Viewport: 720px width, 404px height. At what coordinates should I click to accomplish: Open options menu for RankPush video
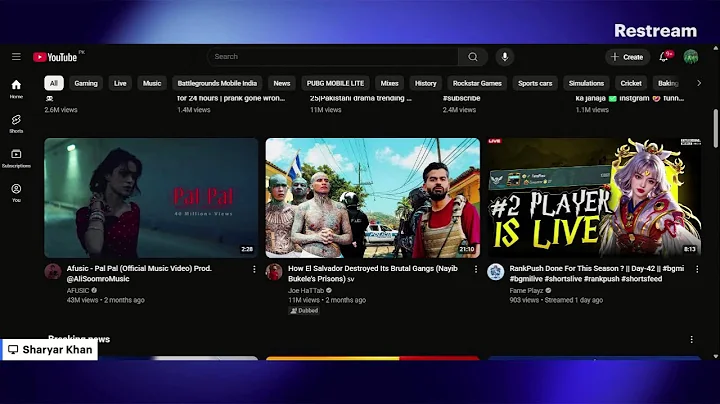pos(697,269)
